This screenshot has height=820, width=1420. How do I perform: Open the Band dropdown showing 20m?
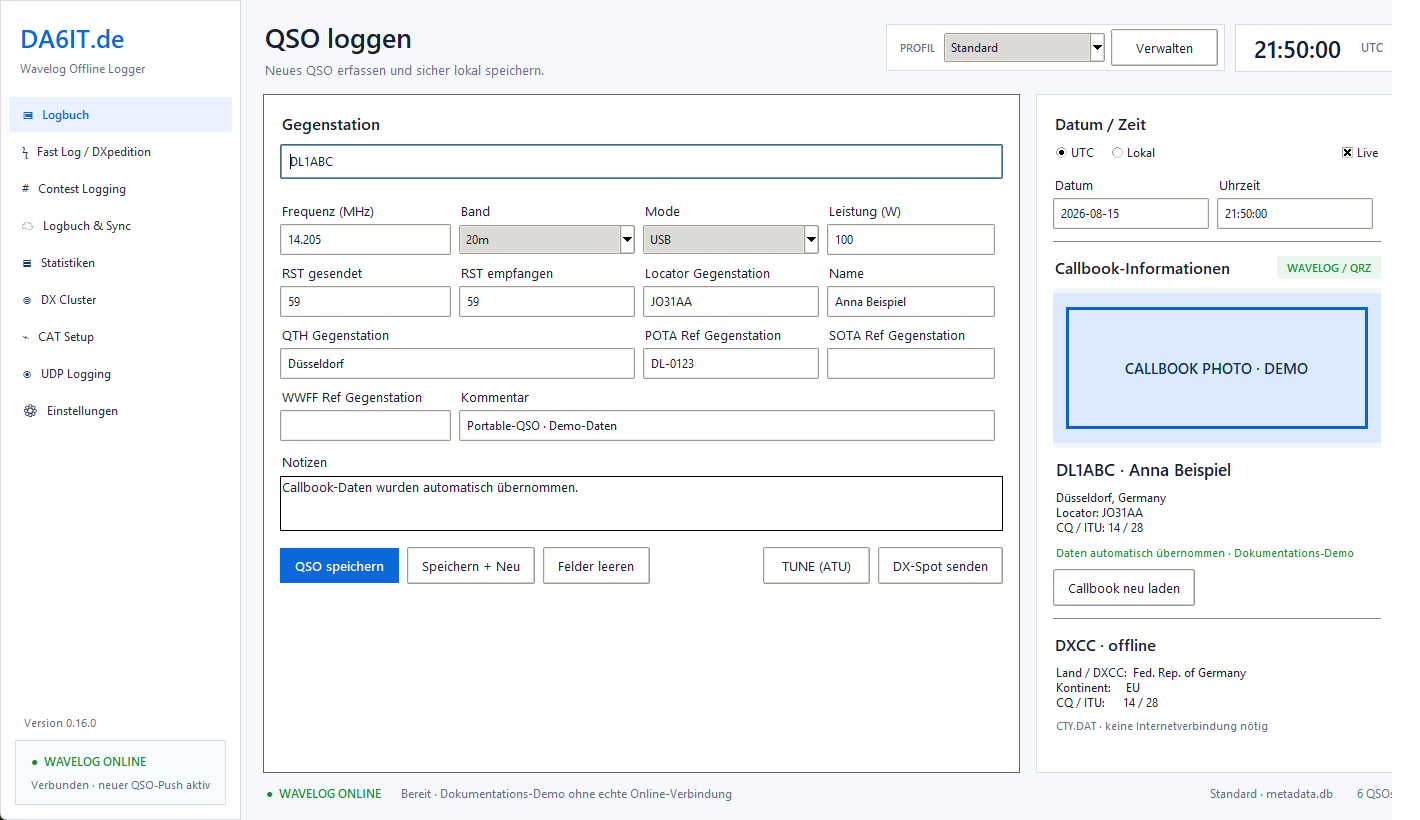547,240
